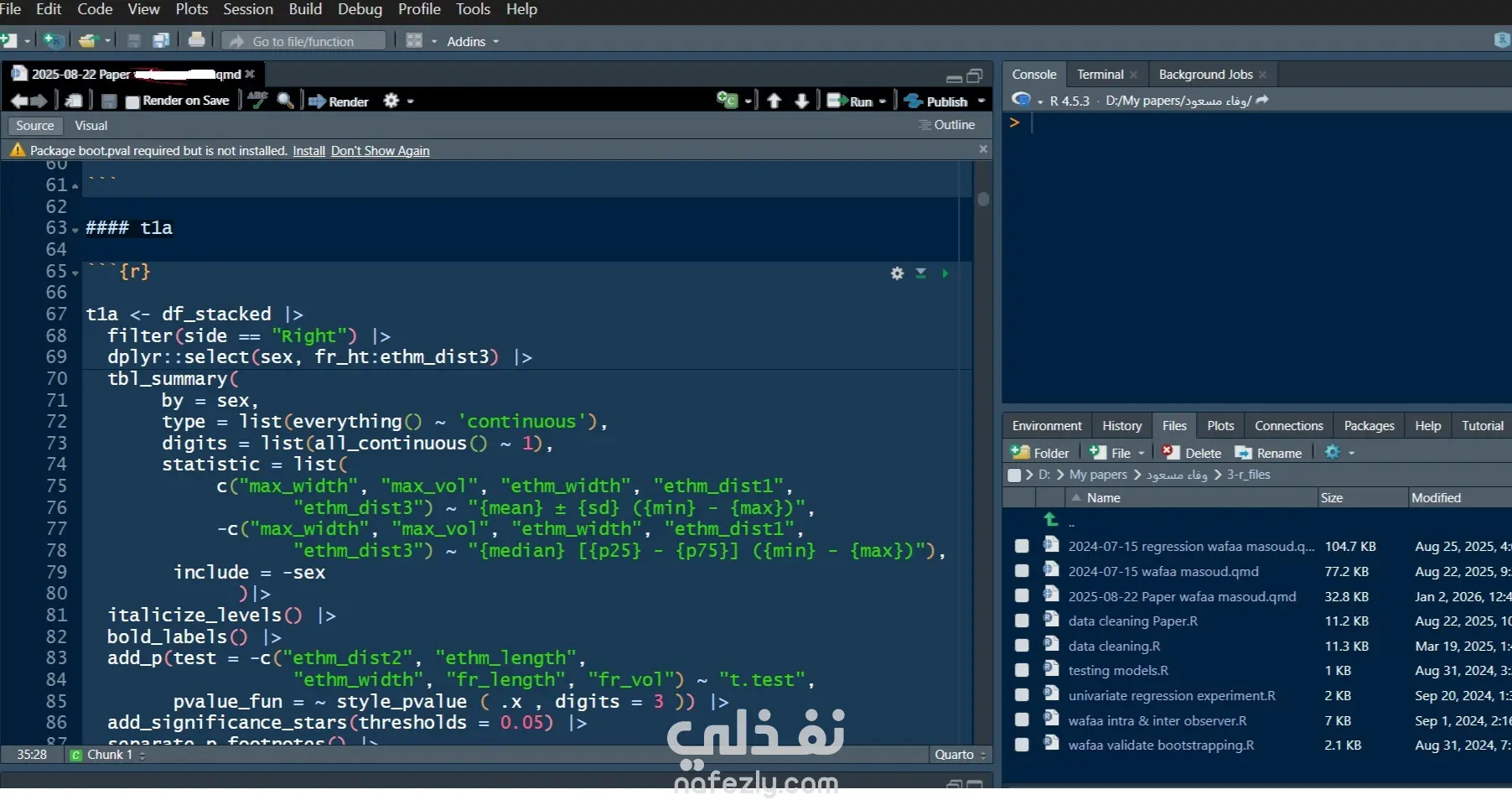The height and width of the screenshot is (800, 1512).
Task: Select the data cleaning.R file checkbox
Action: (1022, 646)
